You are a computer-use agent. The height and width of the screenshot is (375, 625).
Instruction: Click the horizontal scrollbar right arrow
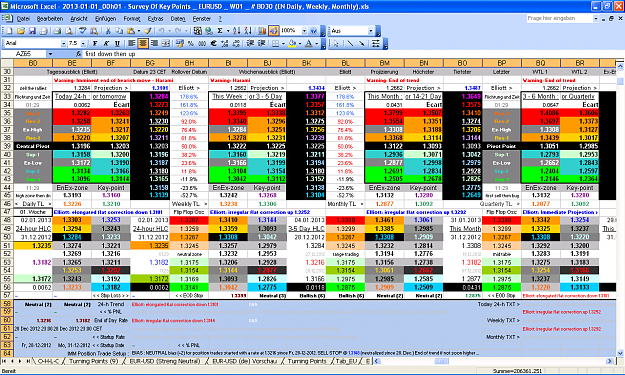(x=609, y=361)
